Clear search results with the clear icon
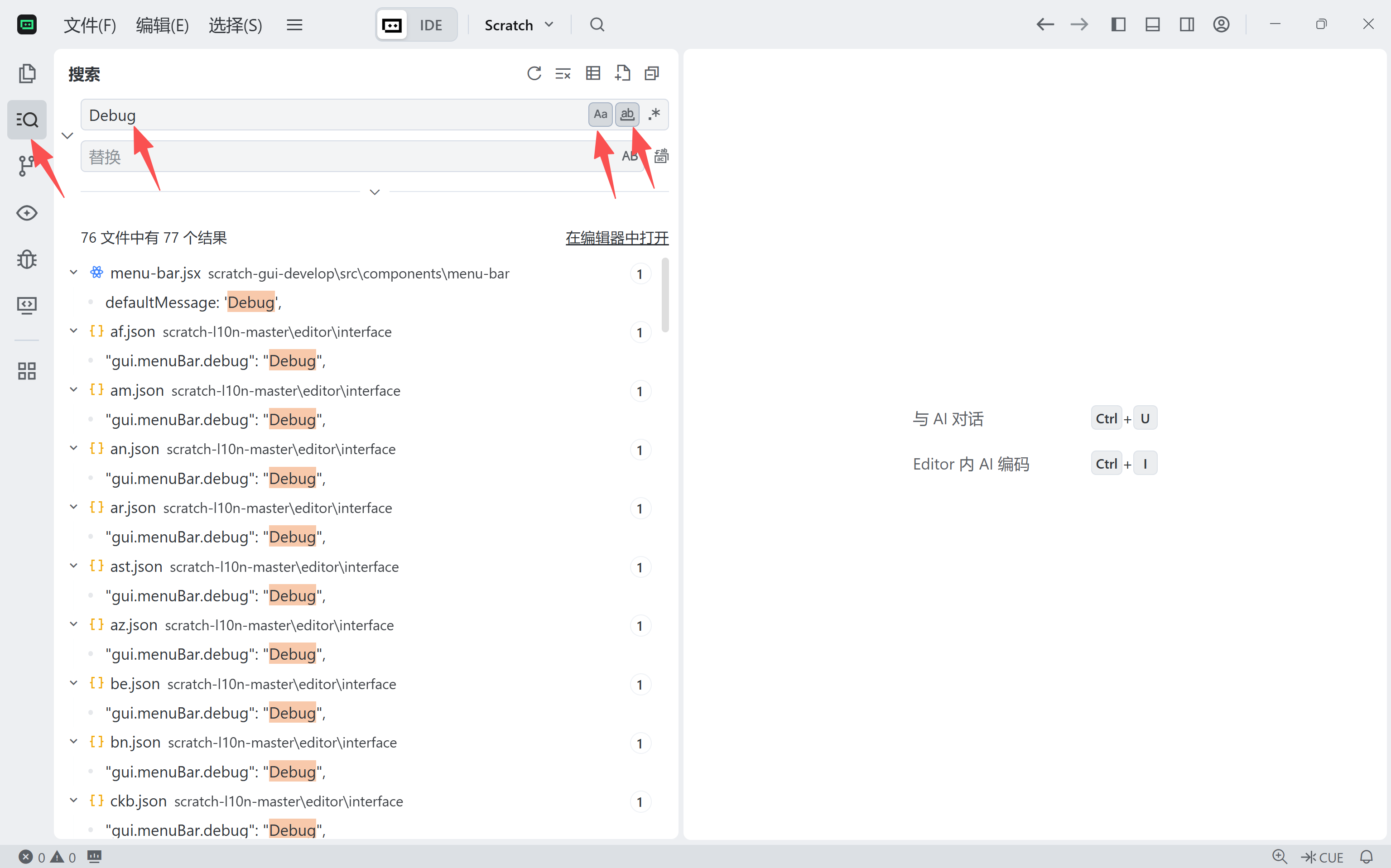Viewport: 1391px width, 868px height. click(x=563, y=73)
